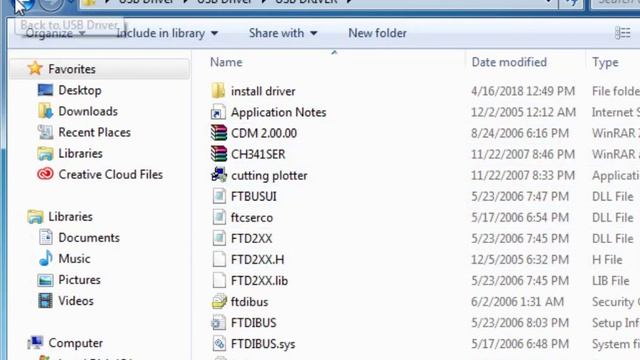Click the Downloads folder icon in sidebar
This screenshot has width=640, height=360.
(45, 111)
